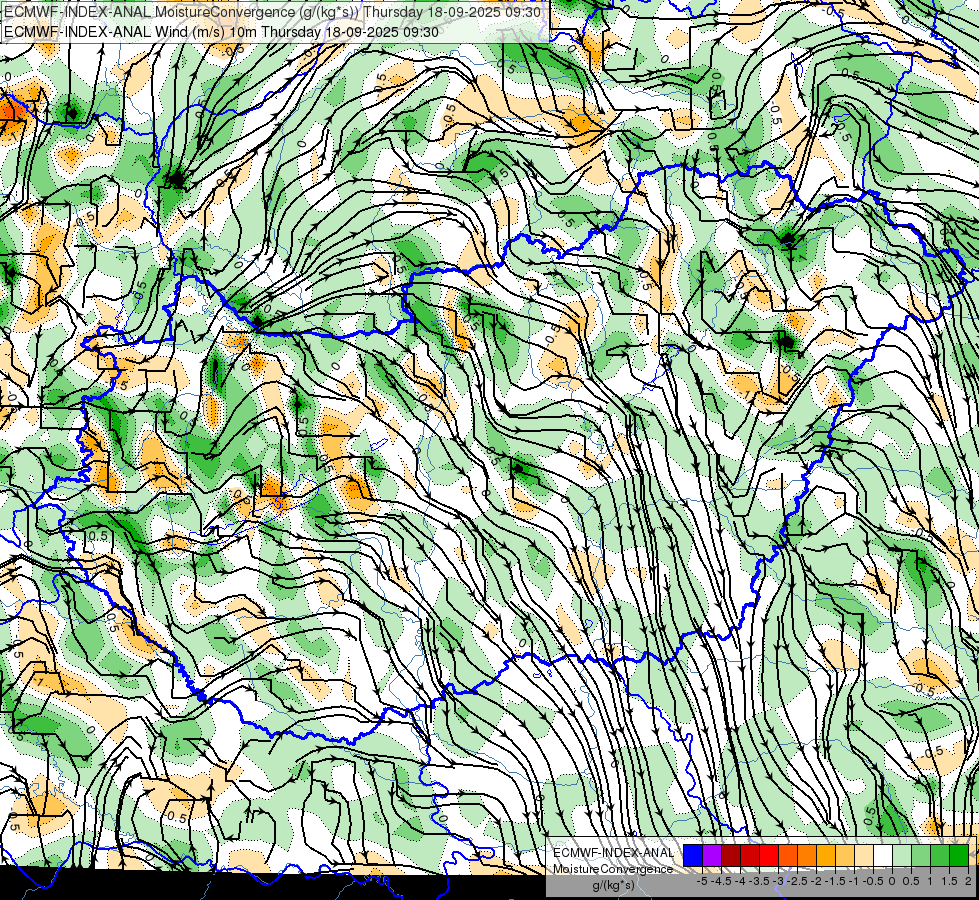Click the purple legend swatch for -4.5
979x900 pixels.
click(x=712, y=855)
